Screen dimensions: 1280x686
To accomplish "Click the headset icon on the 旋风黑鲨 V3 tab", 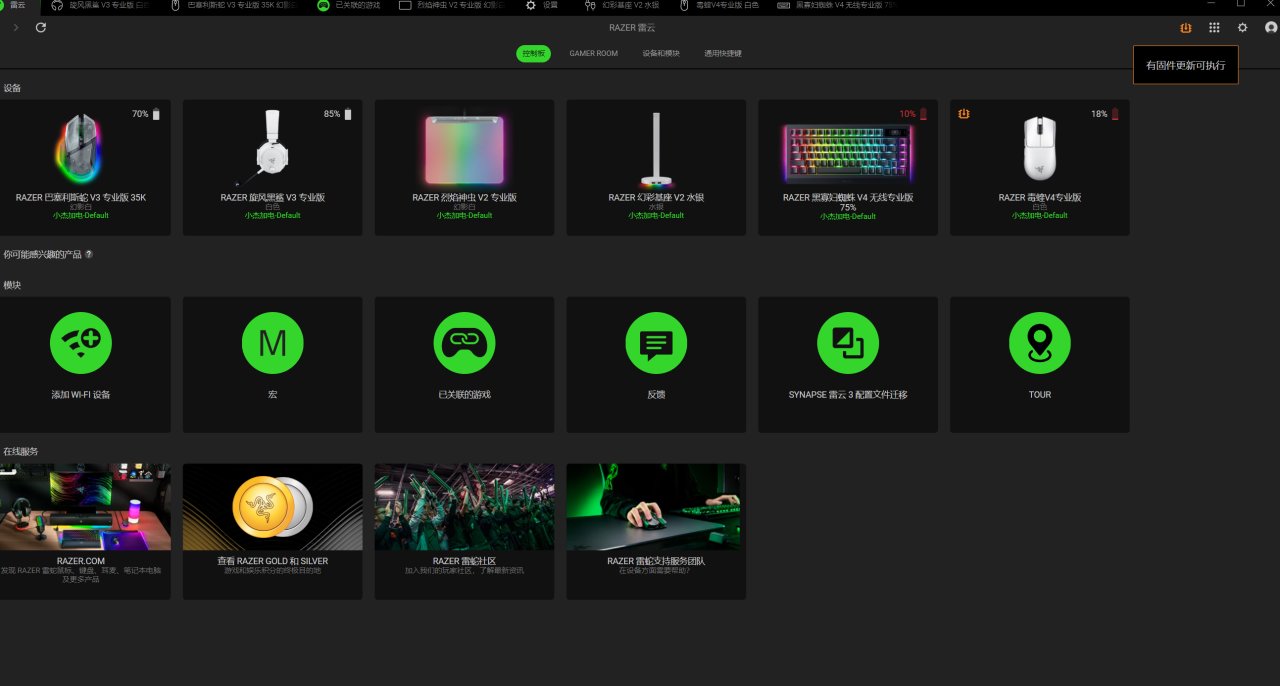I will (x=57, y=5).
